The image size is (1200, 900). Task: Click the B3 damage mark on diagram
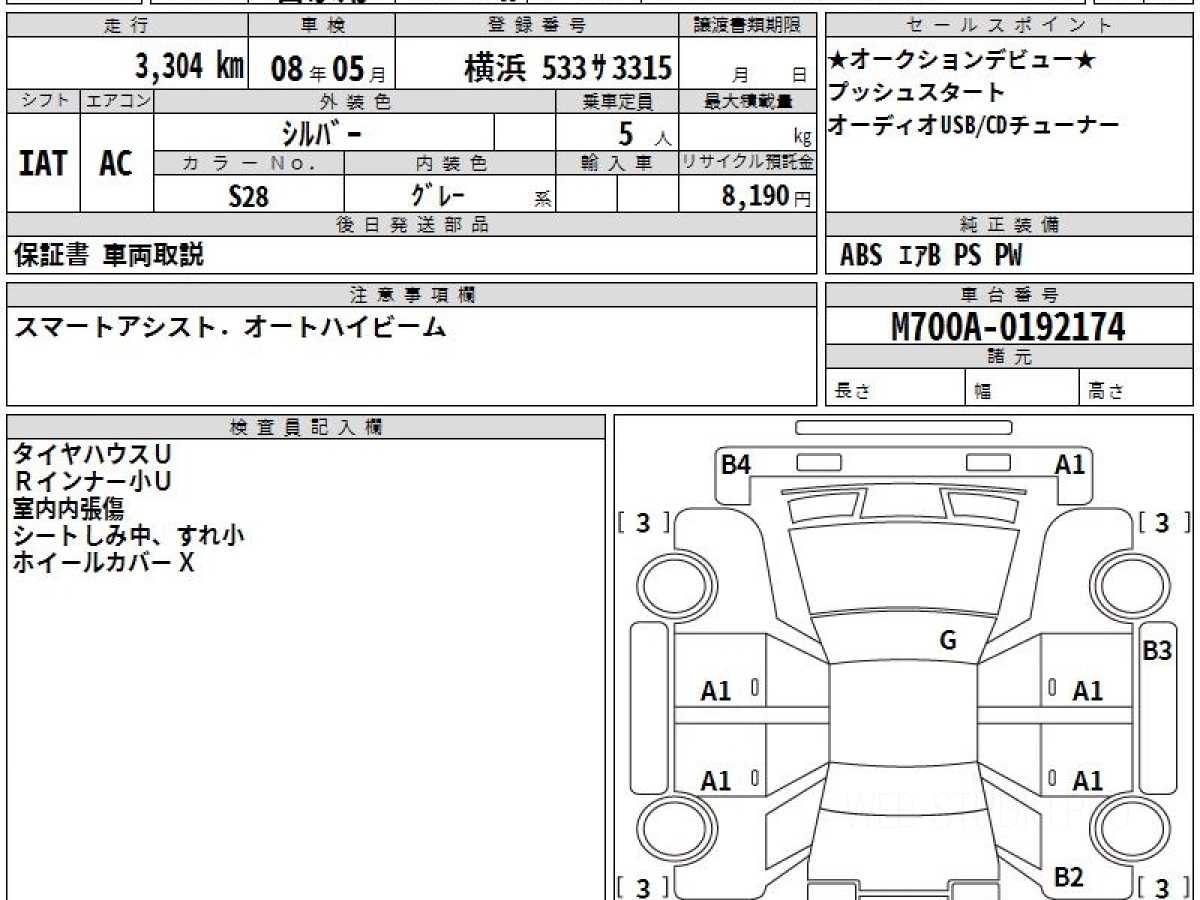click(x=1157, y=651)
